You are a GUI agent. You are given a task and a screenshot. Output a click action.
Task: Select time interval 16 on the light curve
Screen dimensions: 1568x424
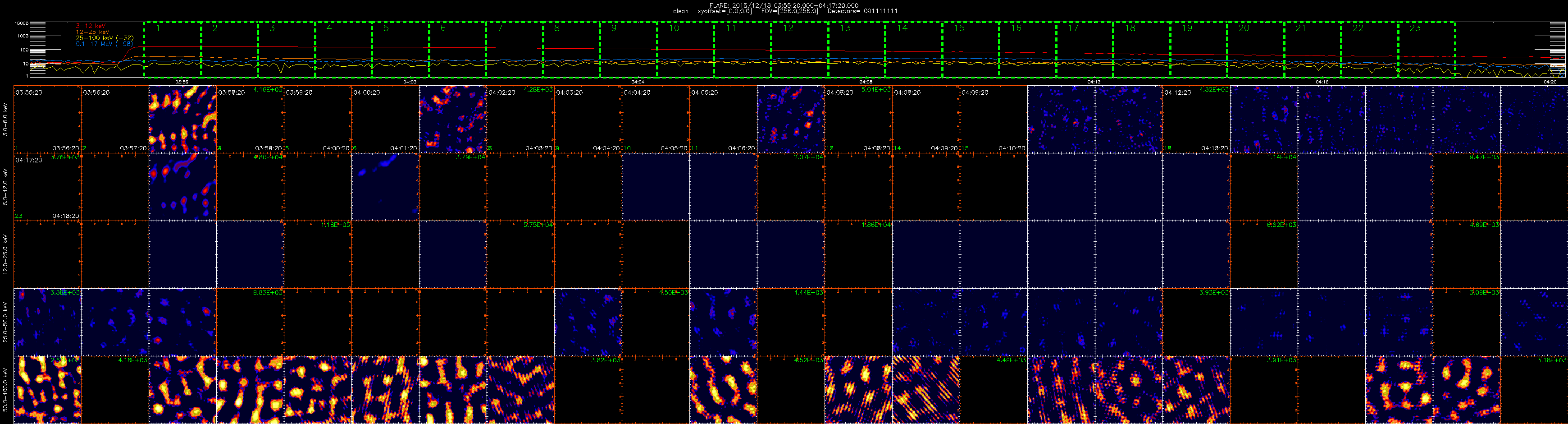click(x=1027, y=50)
